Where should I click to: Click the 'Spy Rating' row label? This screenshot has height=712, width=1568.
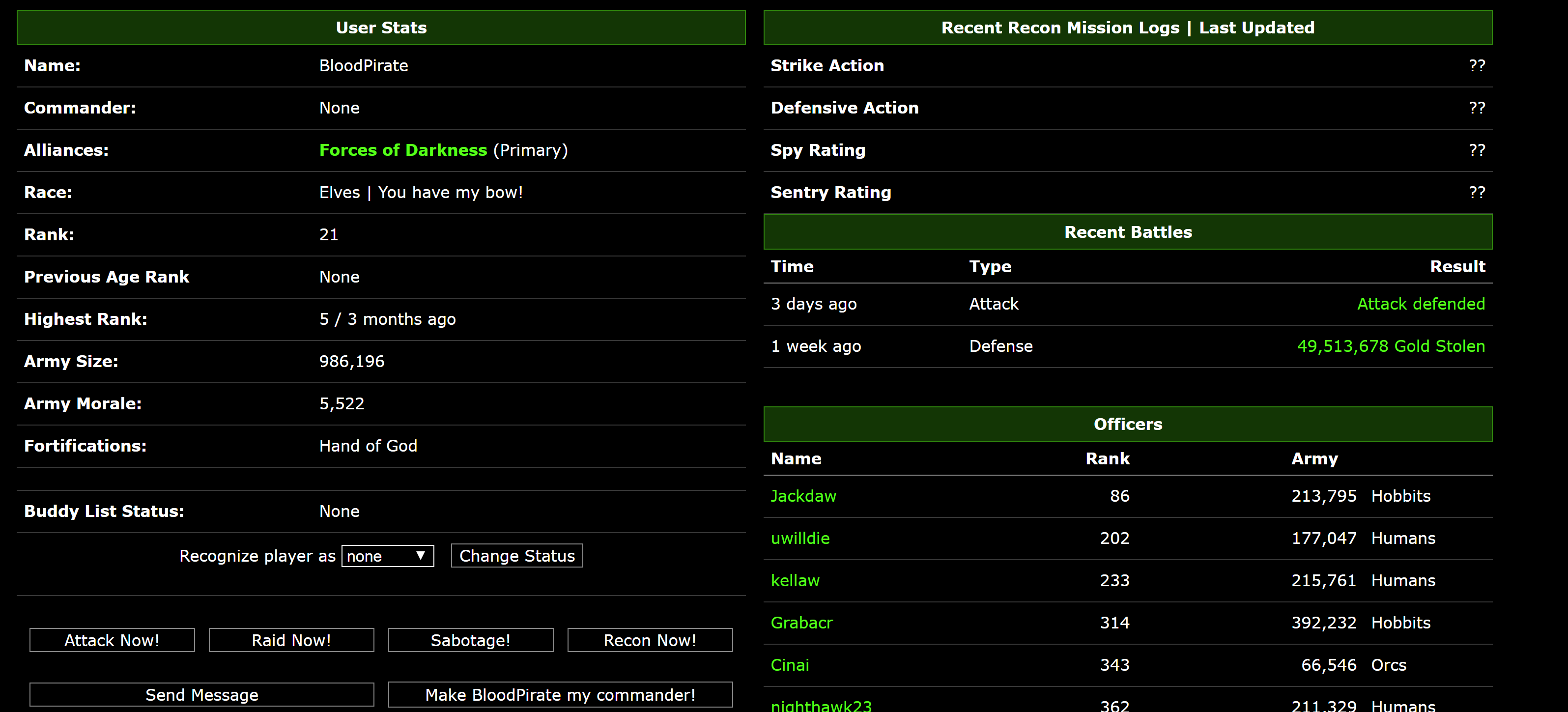tap(818, 150)
